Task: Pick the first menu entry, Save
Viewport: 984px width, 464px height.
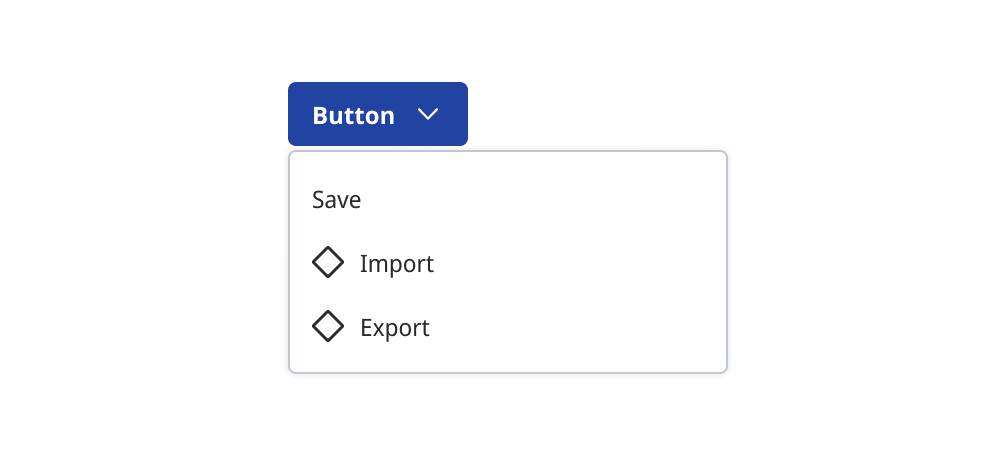Action: coord(507,200)
